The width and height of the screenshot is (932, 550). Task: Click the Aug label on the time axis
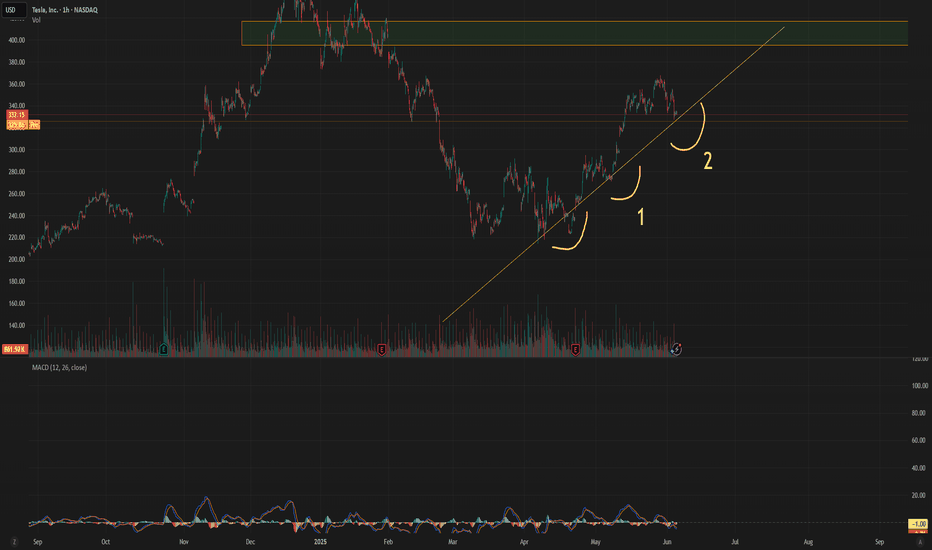[x=808, y=542]
